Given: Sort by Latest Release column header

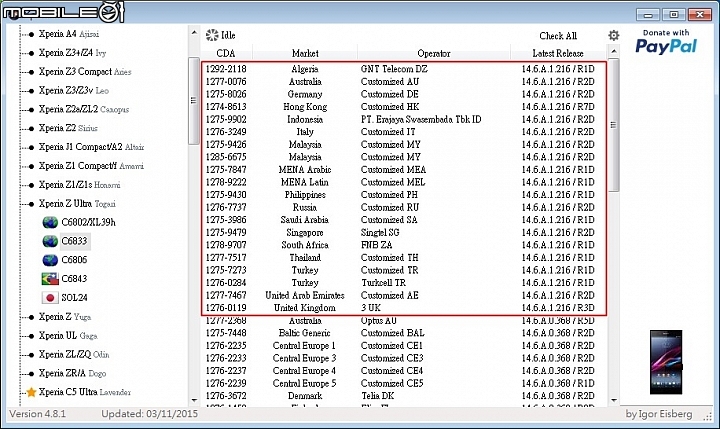Looking at the screenshot, I should pyautogui.click(x=558, y=53).
